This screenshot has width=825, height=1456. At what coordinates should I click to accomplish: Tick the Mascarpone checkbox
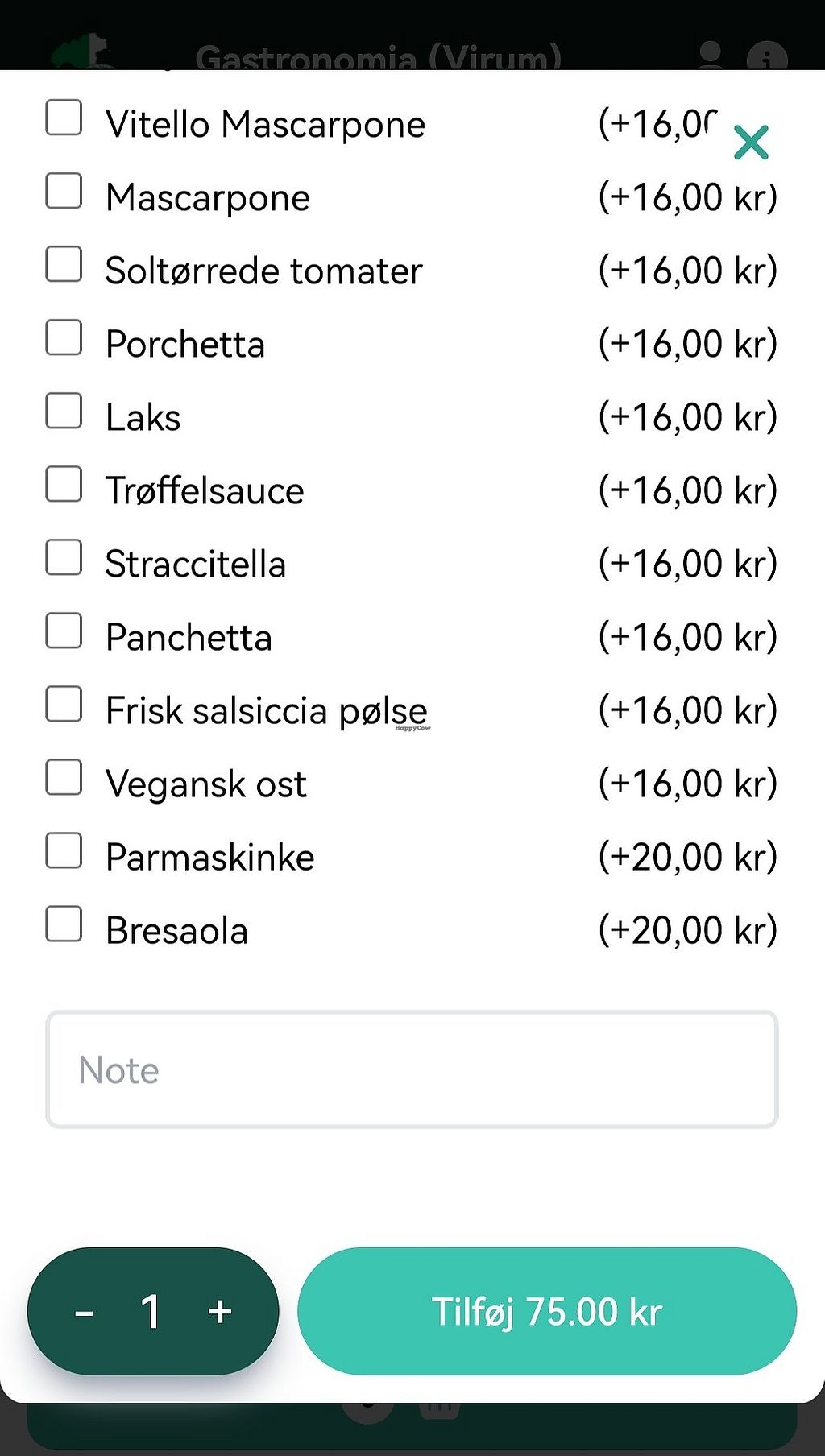[64, 191]
